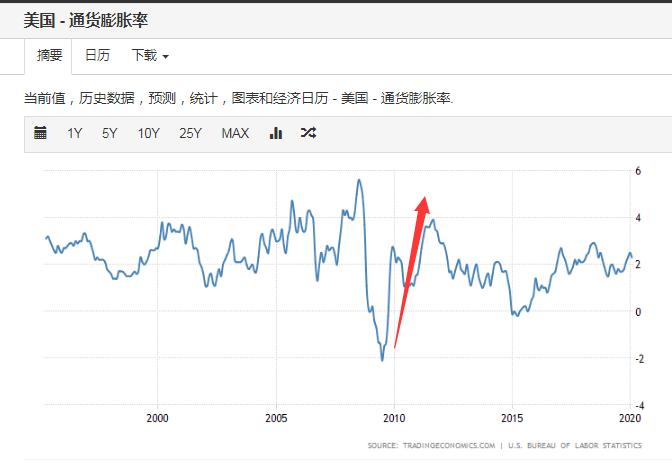Open the 摘要 tab

click(x=49, y=55)
